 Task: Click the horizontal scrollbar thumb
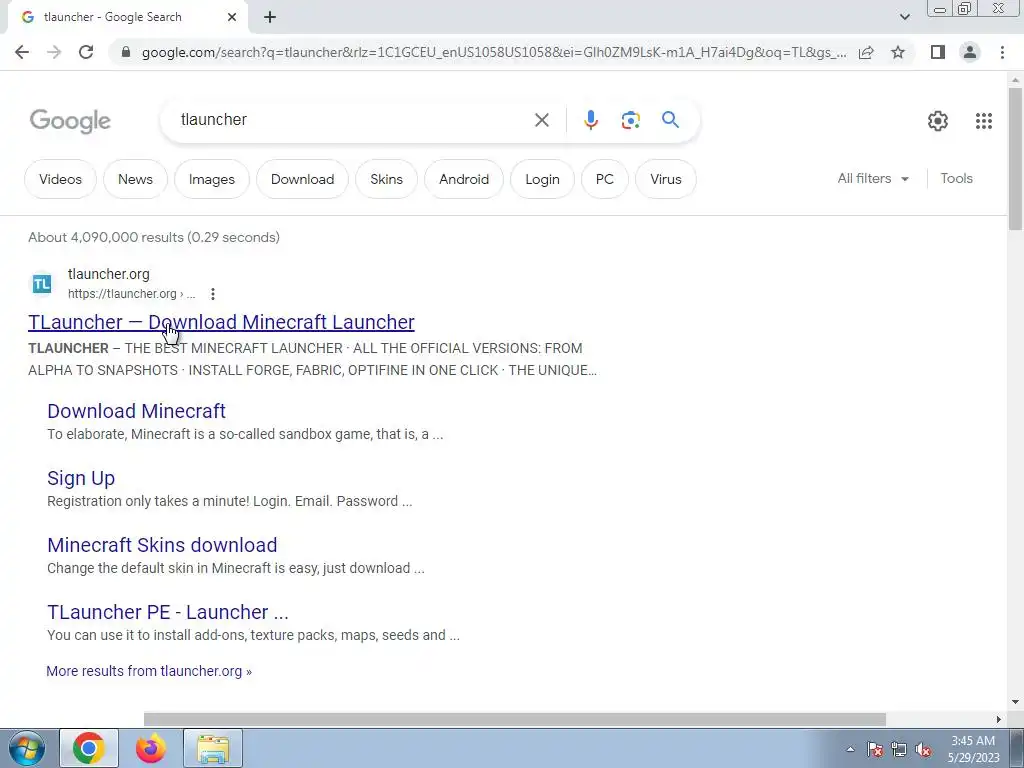pyautogui.click(x=515, y=719)
